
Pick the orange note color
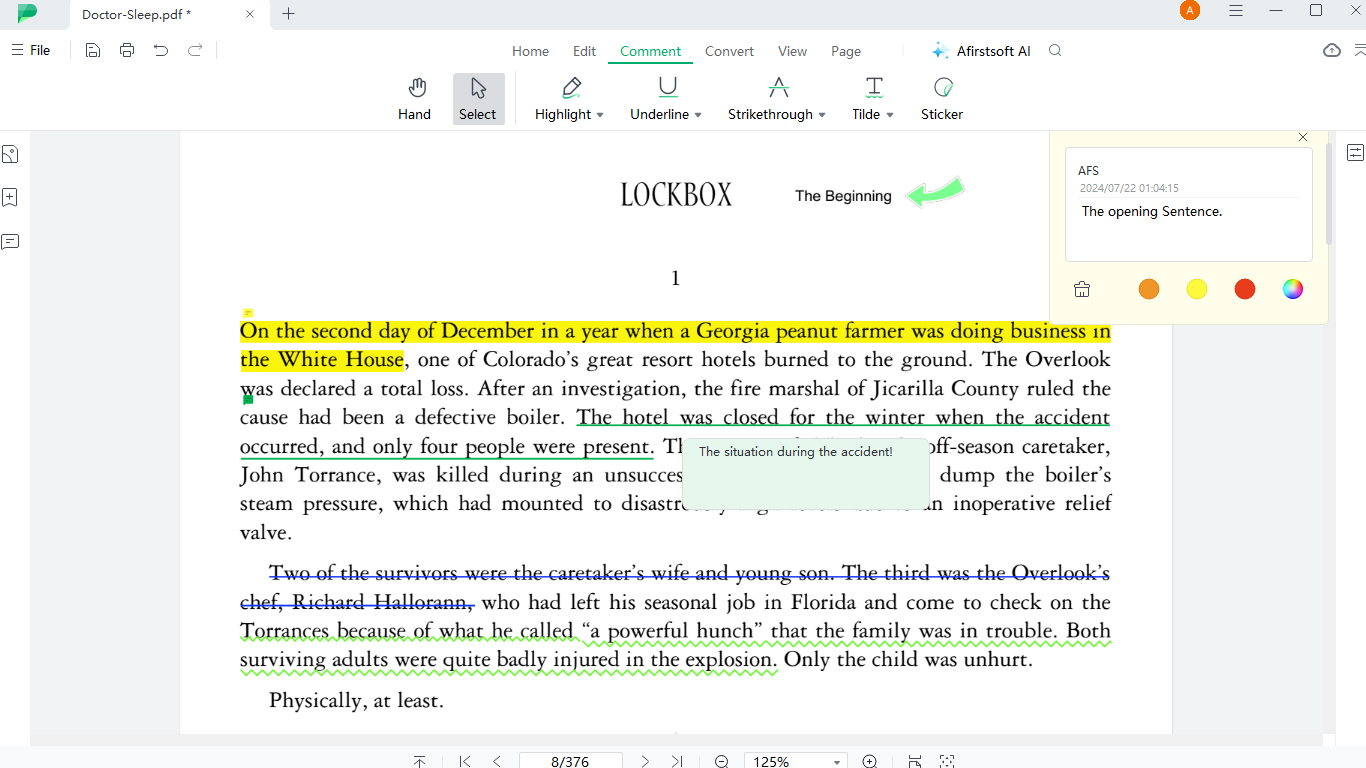pyautogui.click(x=1149, y=289)
